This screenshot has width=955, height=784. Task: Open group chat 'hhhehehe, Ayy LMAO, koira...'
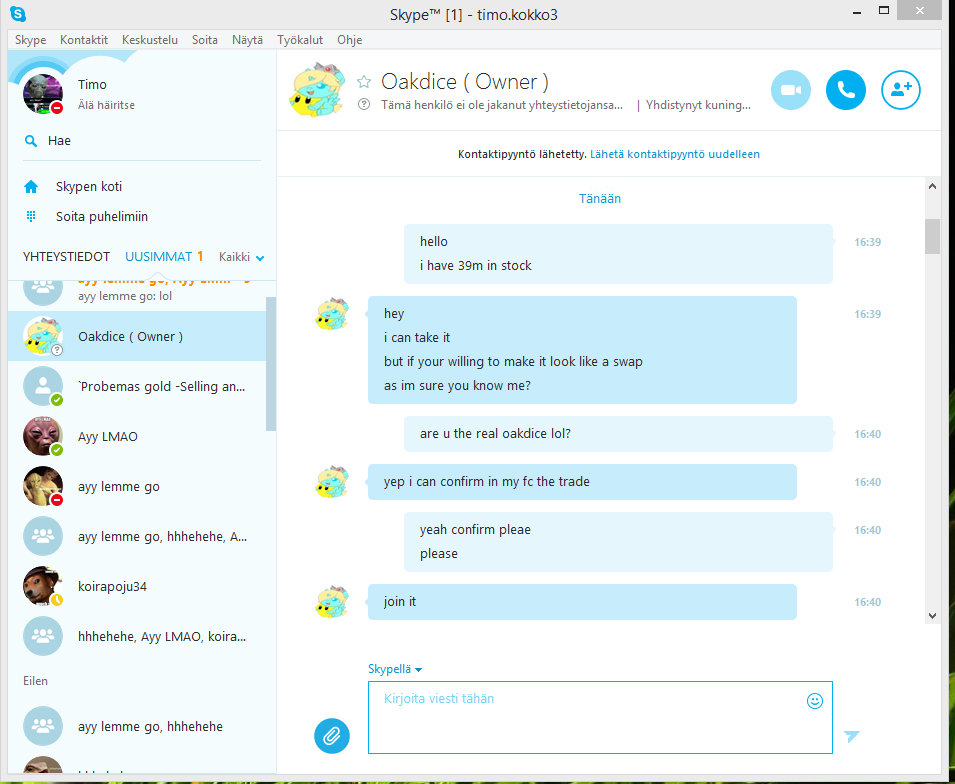[x=137, y=636]
